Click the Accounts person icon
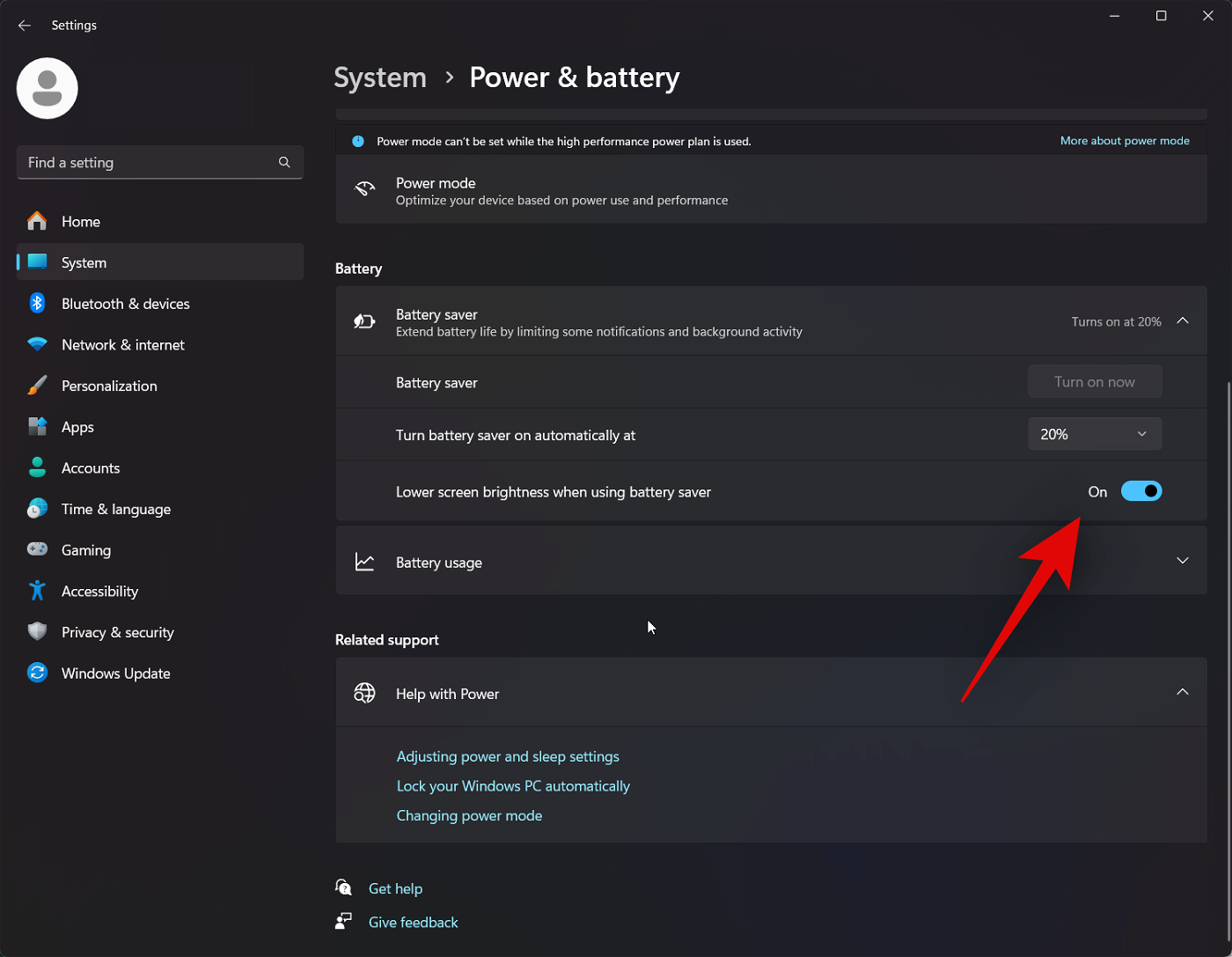This screenshot has width=1232, height=957. point(37,467)
